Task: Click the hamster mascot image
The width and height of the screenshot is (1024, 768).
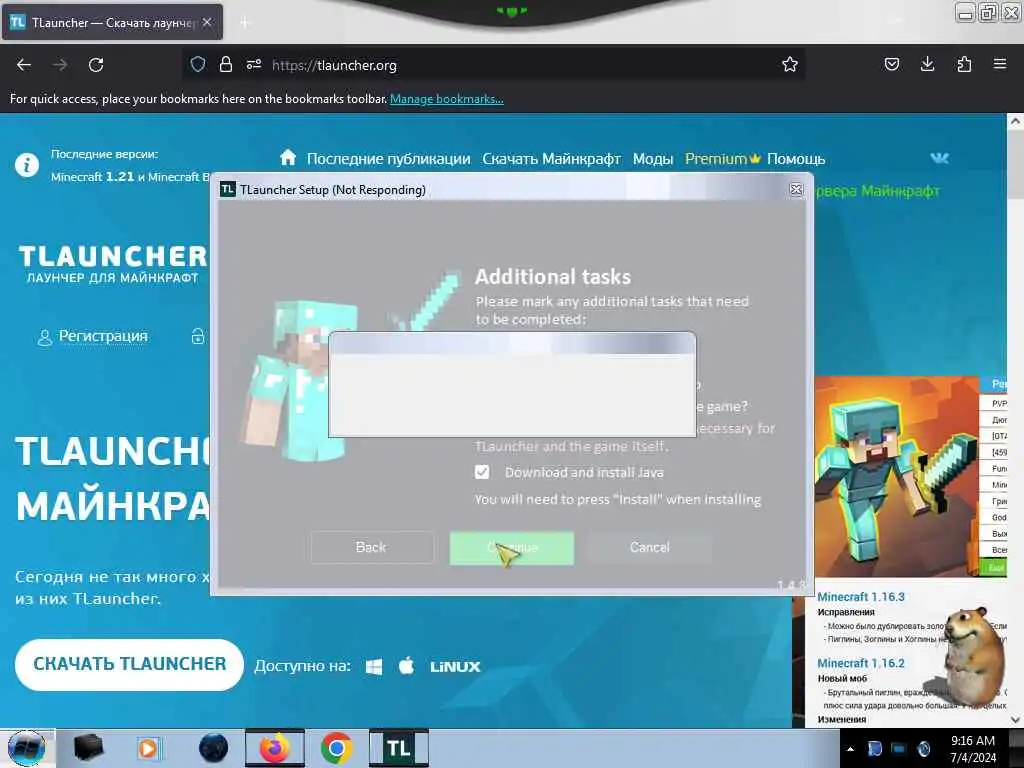Action: click(x=973, y=656)
